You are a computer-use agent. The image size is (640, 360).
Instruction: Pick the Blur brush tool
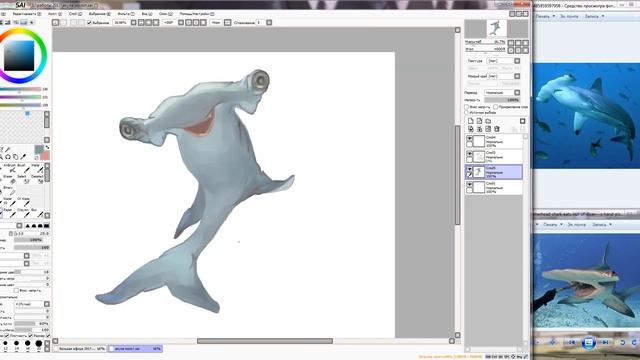36,212
